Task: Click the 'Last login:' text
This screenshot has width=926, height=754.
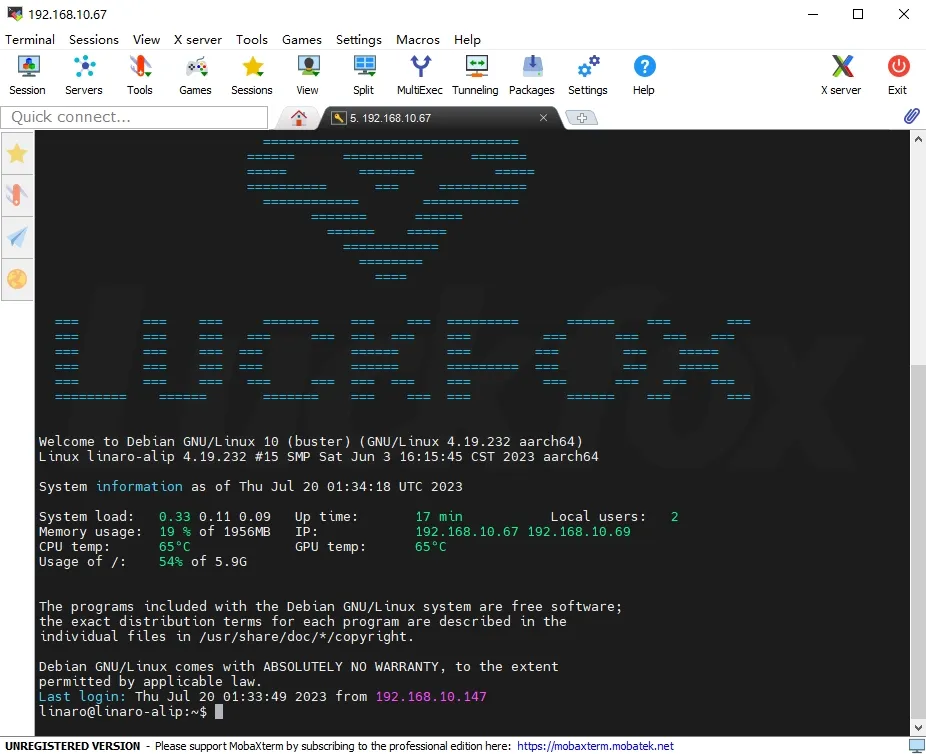Action: 82,697
